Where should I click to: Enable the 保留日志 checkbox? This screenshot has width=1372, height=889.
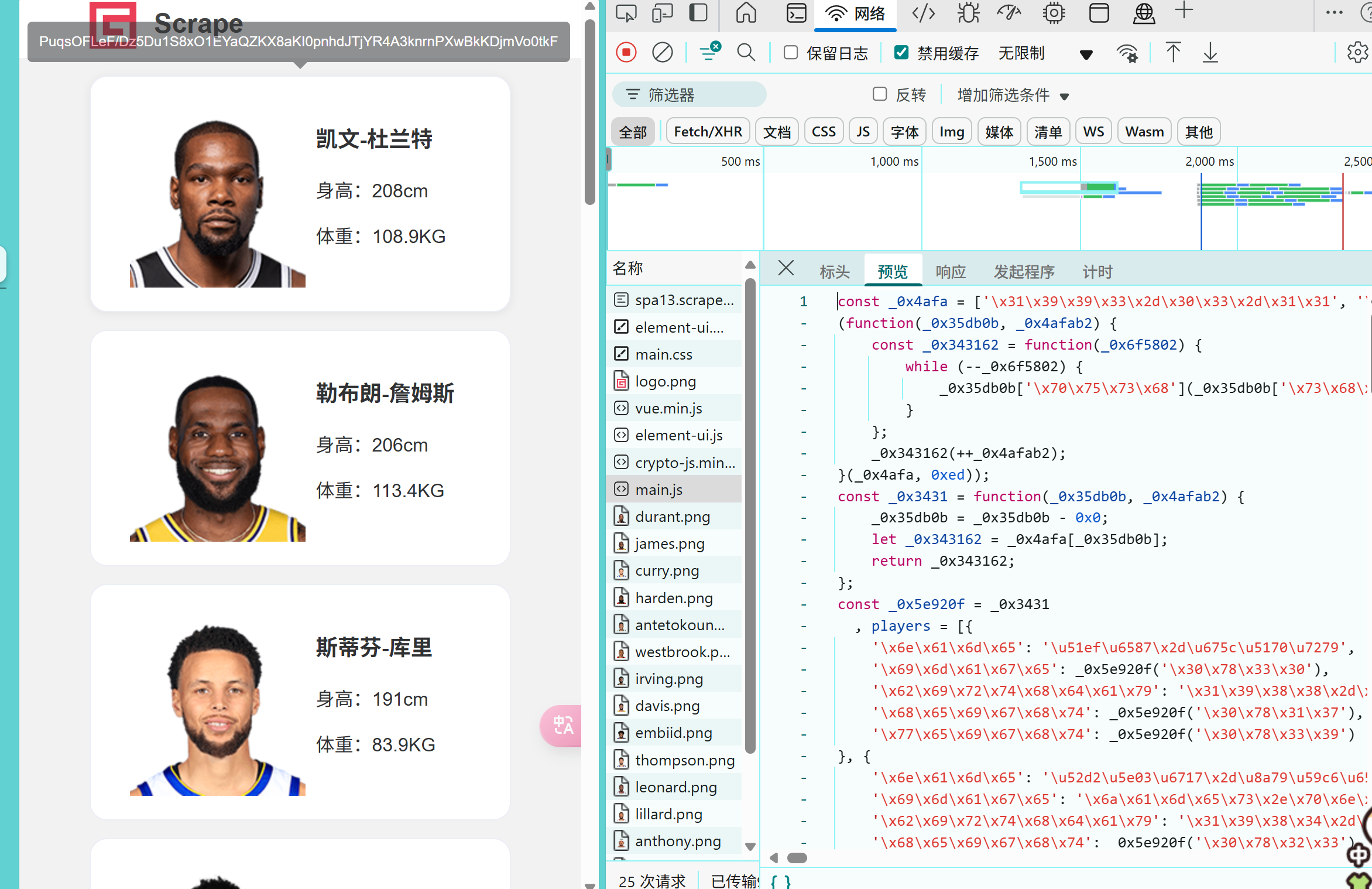(x=790, y=52)
